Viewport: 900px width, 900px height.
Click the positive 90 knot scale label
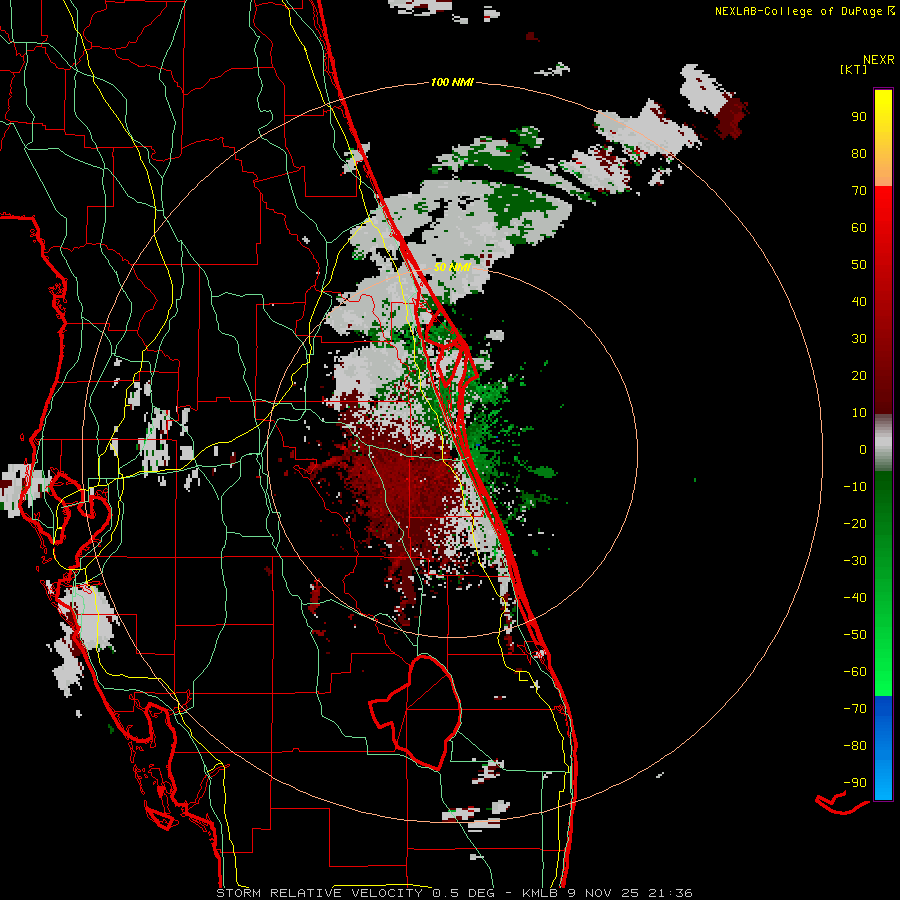tap(859, 117)
